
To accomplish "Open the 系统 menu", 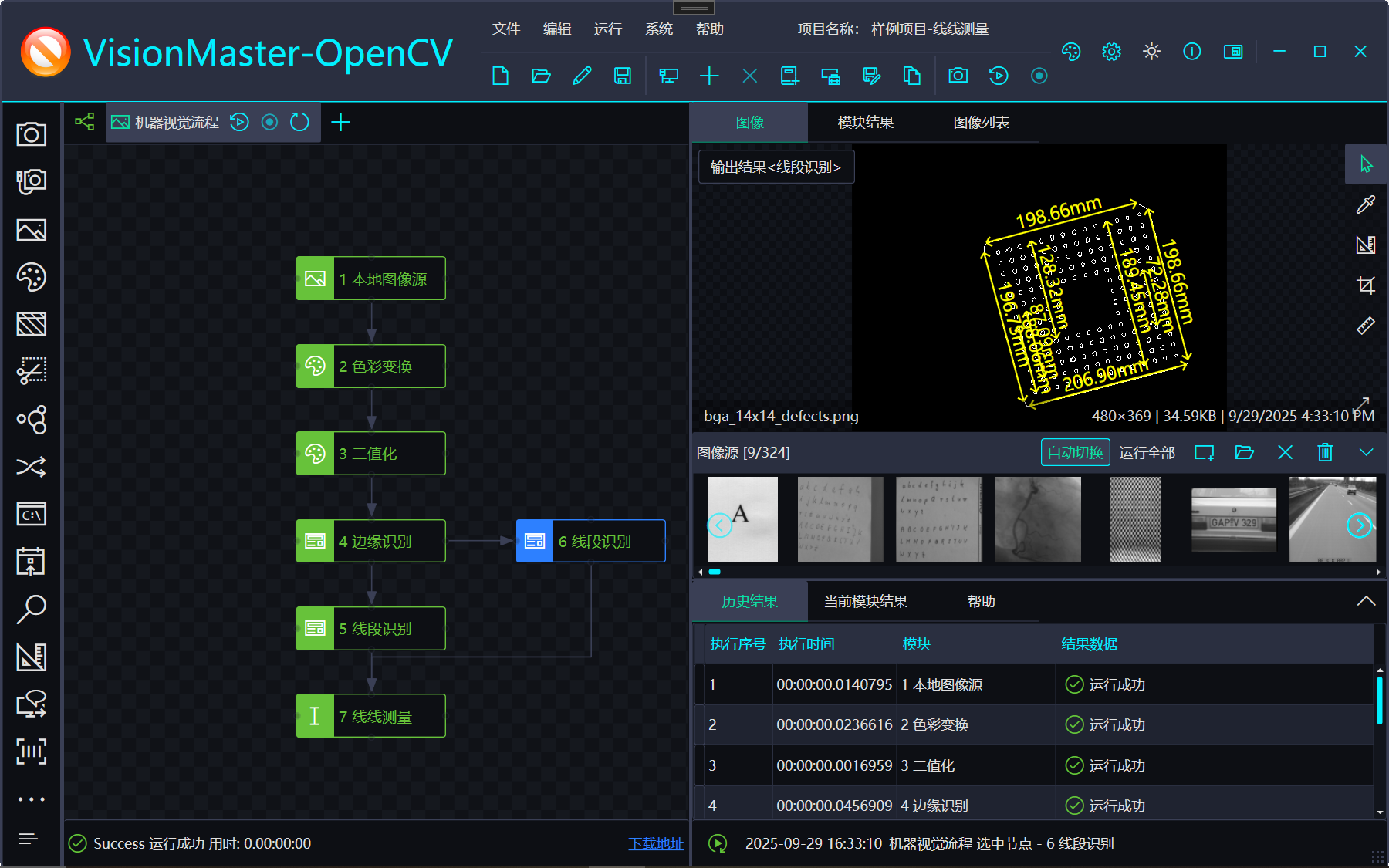I will [x=659, y=29].
